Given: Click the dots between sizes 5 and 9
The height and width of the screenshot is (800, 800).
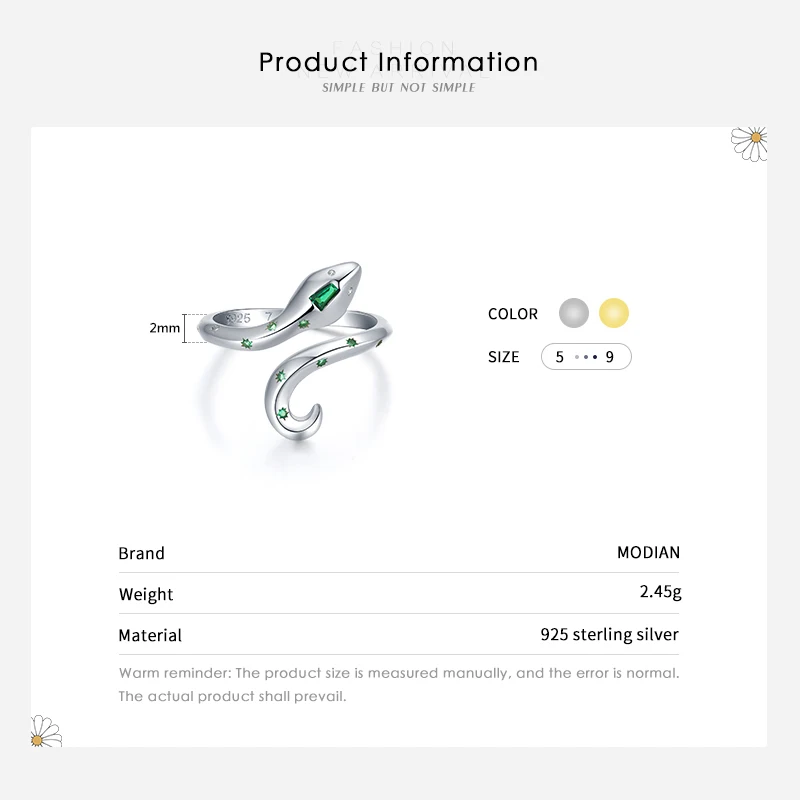Looking at the screenshot, I should [586, 357].
